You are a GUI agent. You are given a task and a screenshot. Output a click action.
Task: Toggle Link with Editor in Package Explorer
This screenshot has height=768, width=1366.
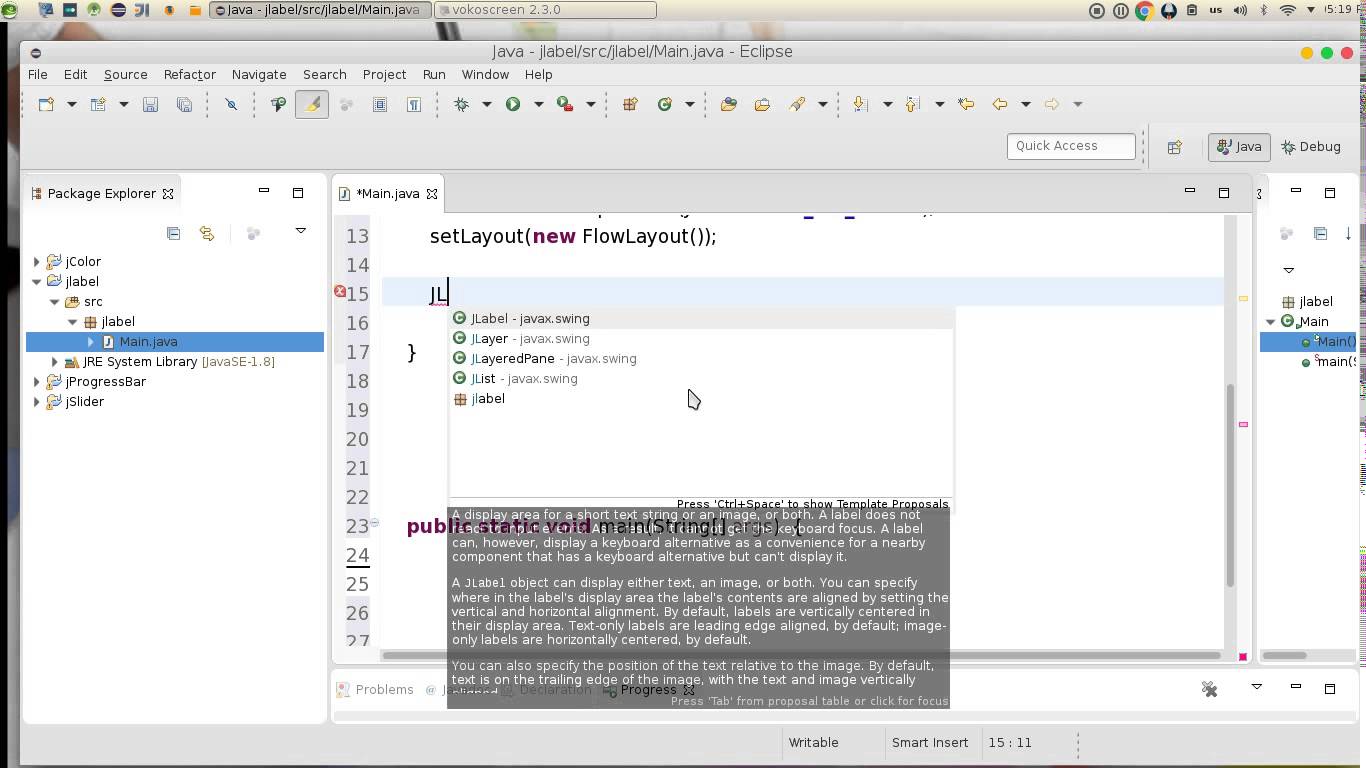[x=207, y=233]
